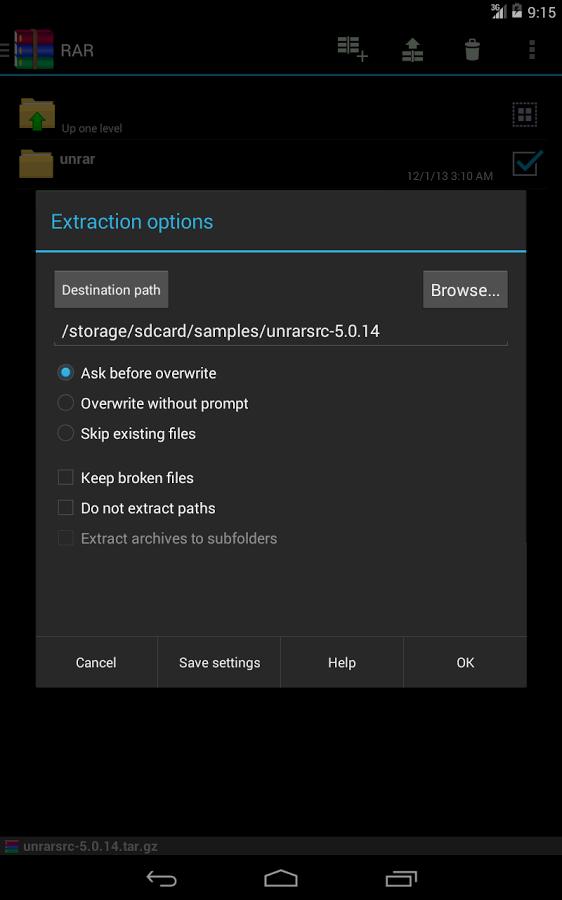The image size is (562, 900).
Task: Click the destination path text field
Action: tap(281, 331)
